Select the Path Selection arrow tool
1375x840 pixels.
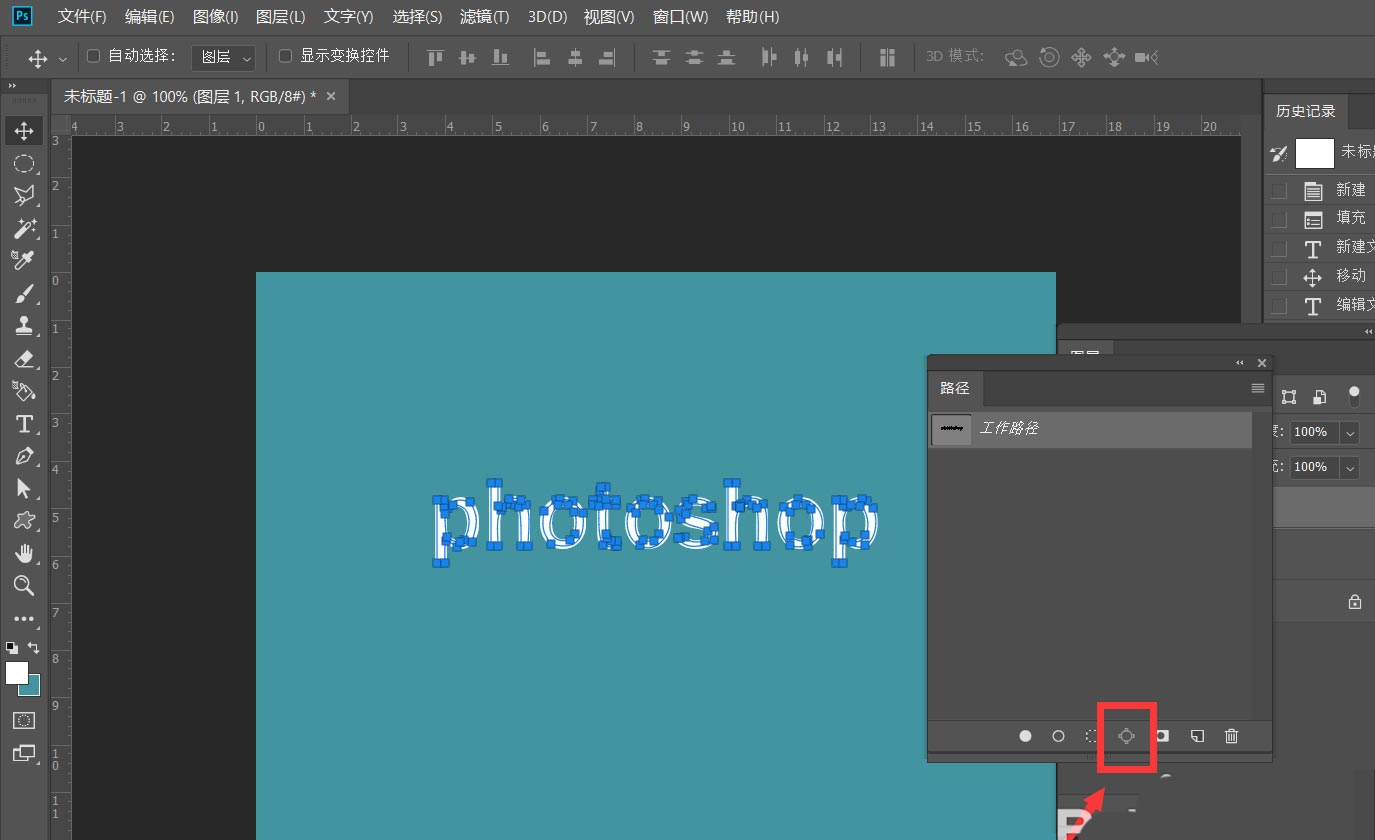(24, 488)
